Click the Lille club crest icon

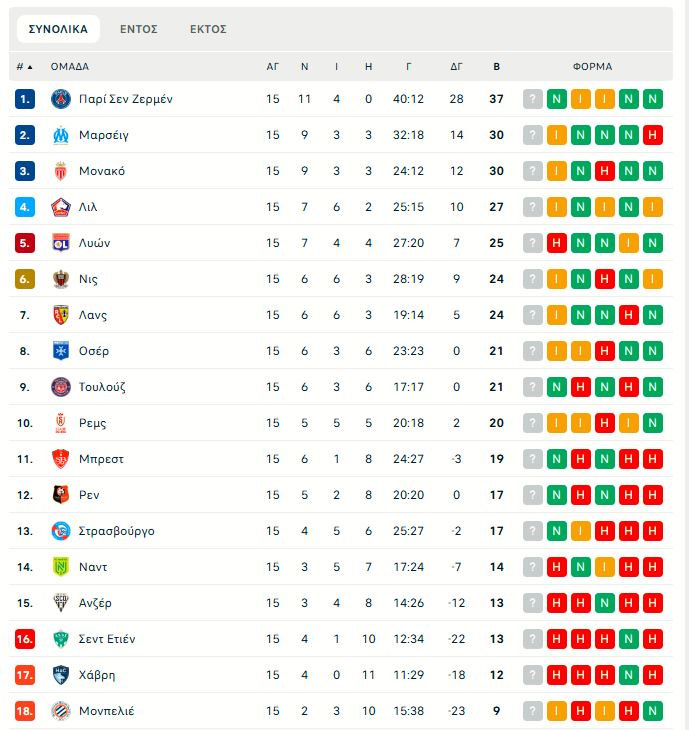pos(60,207)
